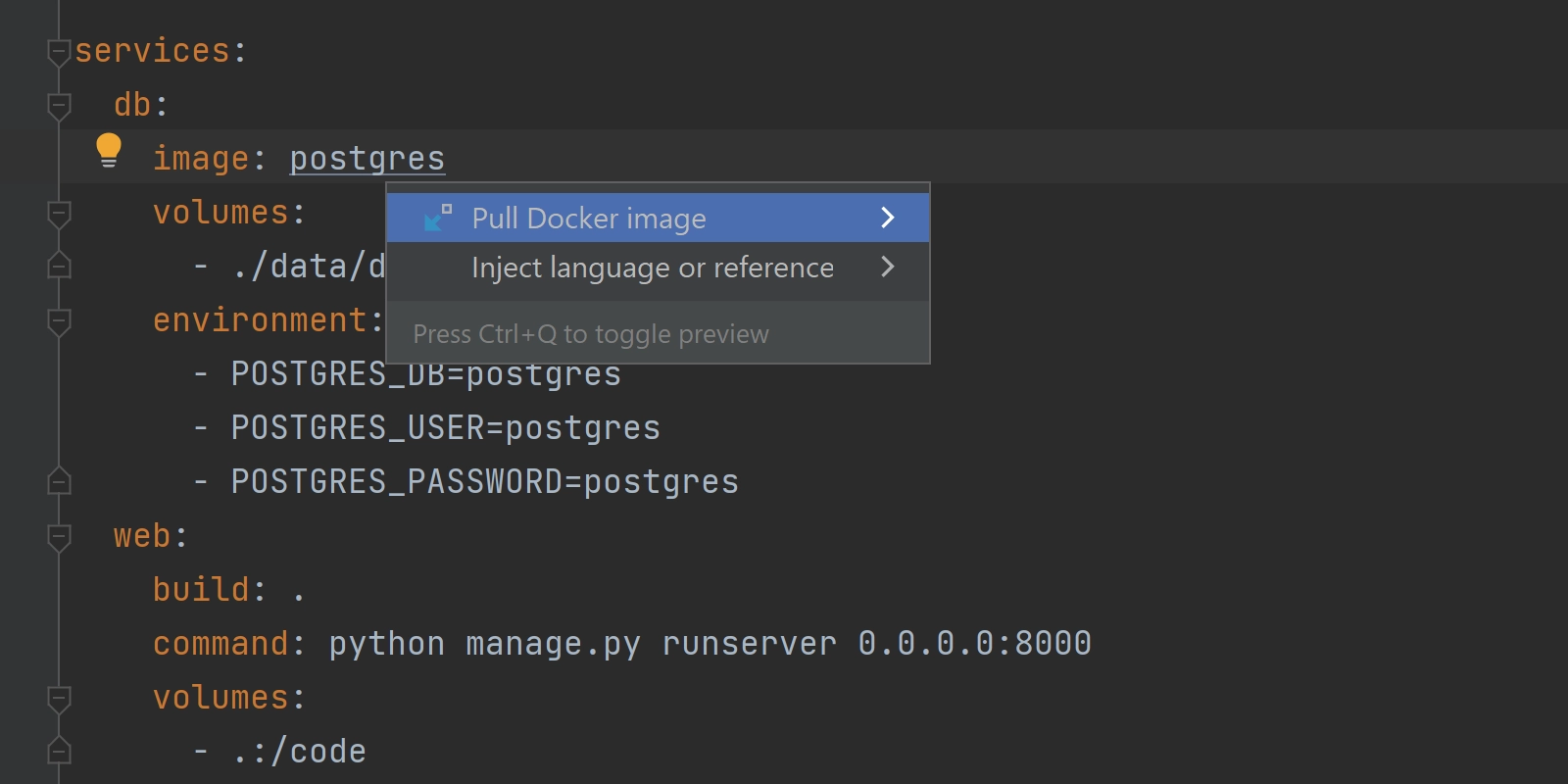The width and height of the screenshot is (1568, 784).
Task: Click the image key text
Action: pyautogui.click(x=201, y=159)
